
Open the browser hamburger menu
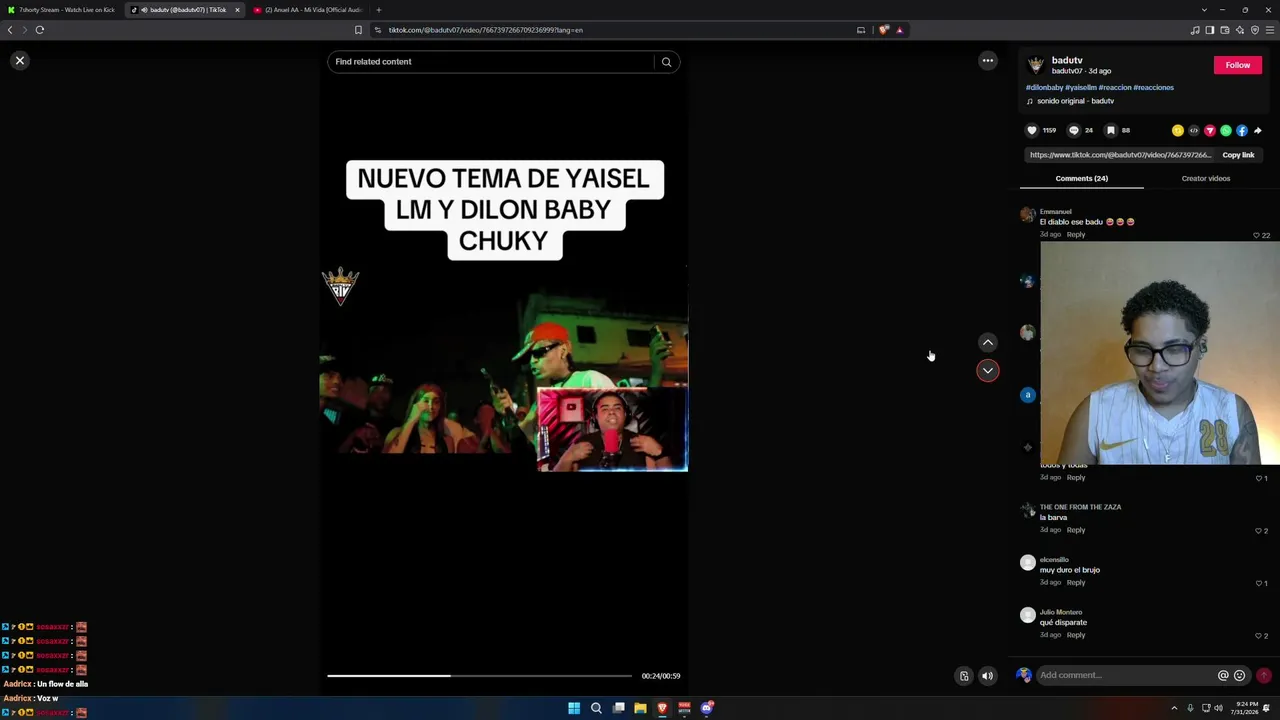[x=1270, y=30]
